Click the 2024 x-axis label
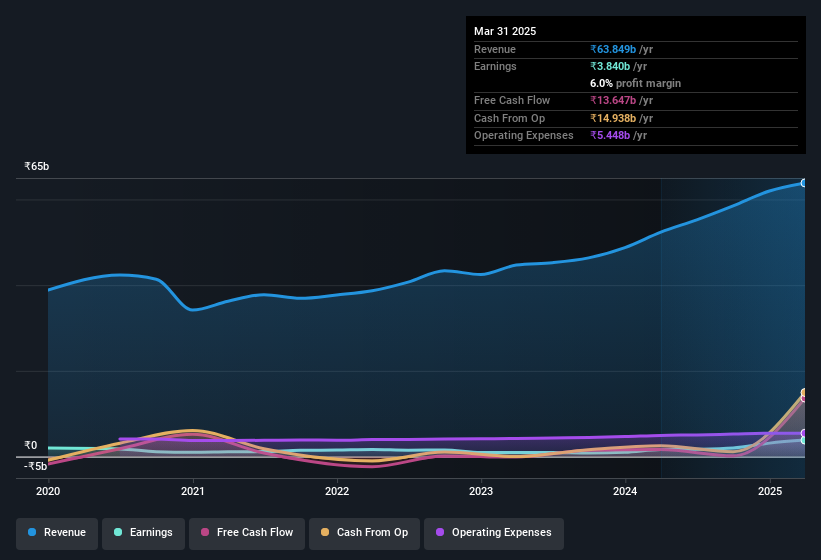This screenshot has height=560, width=821. click(625, 491)
